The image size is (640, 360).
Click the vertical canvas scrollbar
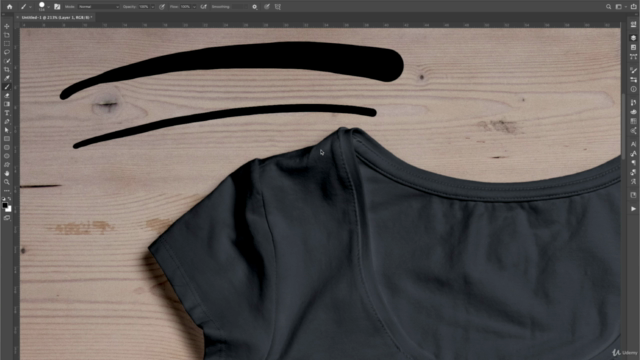point(623,127)
